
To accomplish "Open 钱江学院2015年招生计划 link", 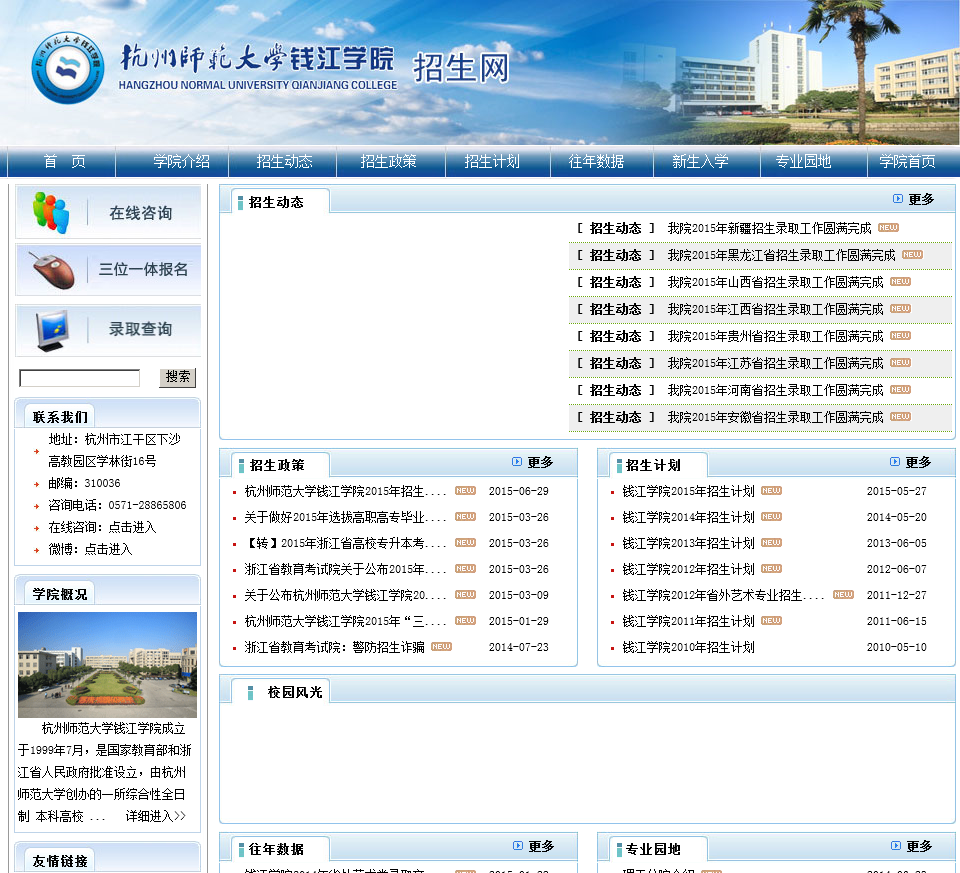I will click(x=688, y=491).
